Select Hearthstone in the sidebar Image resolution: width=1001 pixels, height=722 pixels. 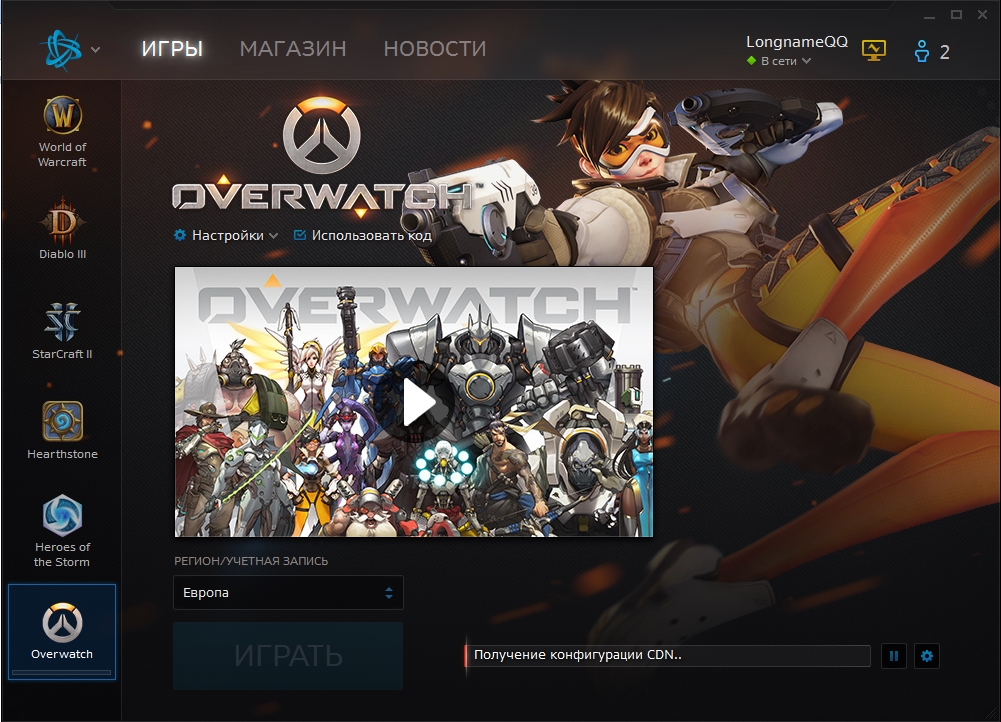click(x=62, y=430)
